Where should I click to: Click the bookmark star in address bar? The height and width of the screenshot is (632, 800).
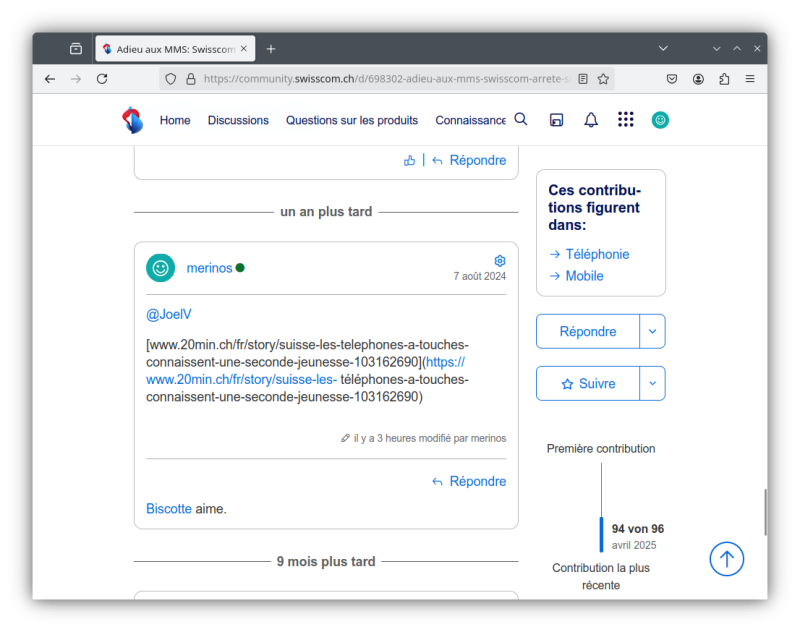click(x=603, y=79)
